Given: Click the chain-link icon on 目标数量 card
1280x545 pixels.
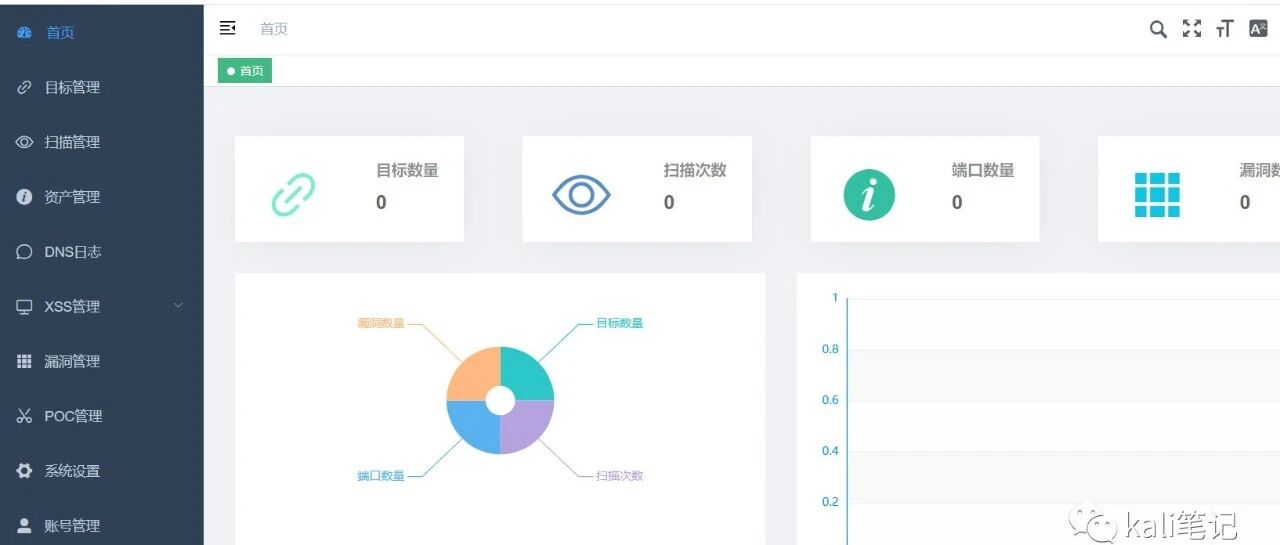Looking at the screenshot, I should click(293, 194).
